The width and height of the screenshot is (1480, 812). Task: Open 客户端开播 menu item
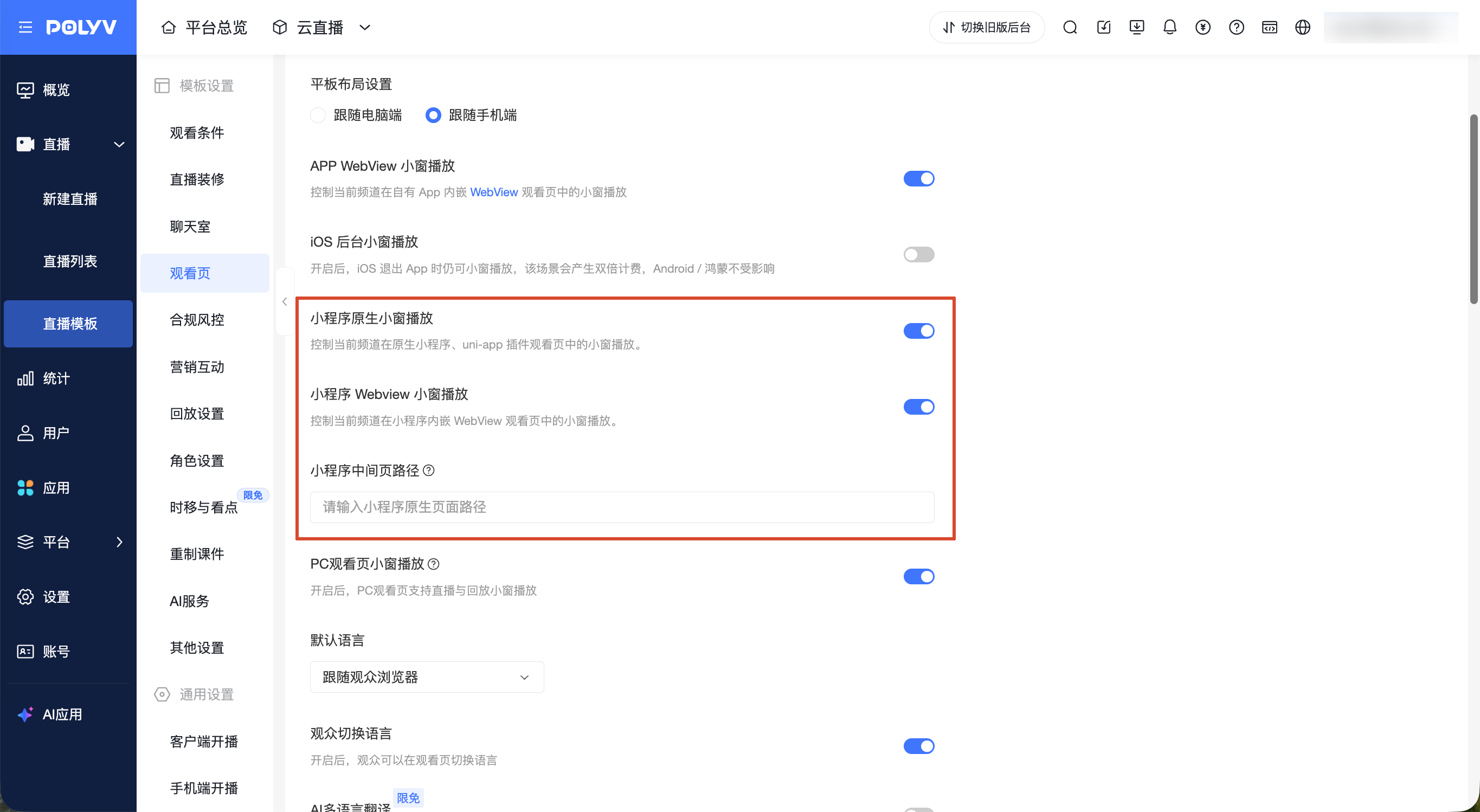204,742
